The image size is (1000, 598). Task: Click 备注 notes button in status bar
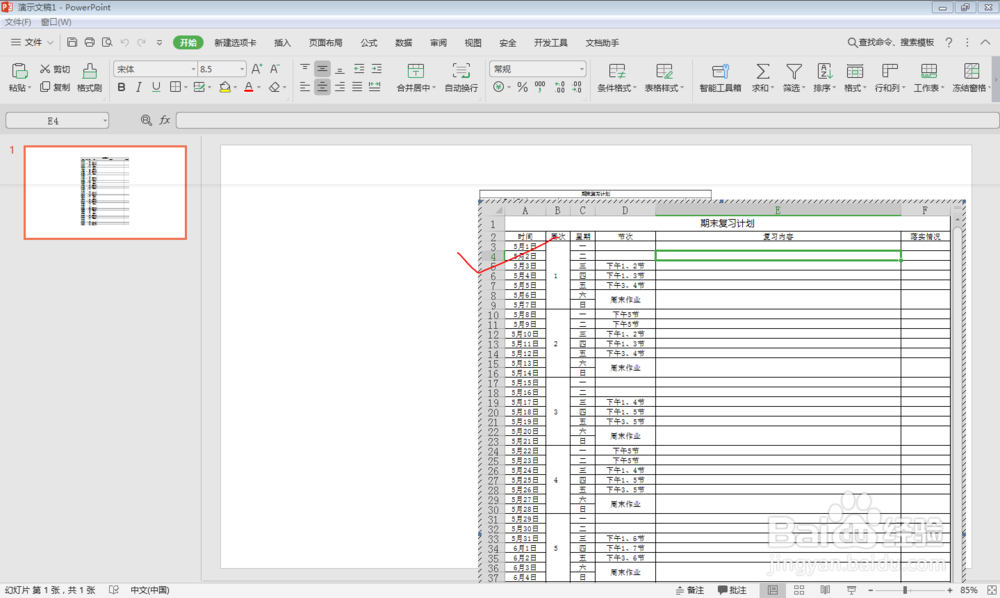coord(690,590)
